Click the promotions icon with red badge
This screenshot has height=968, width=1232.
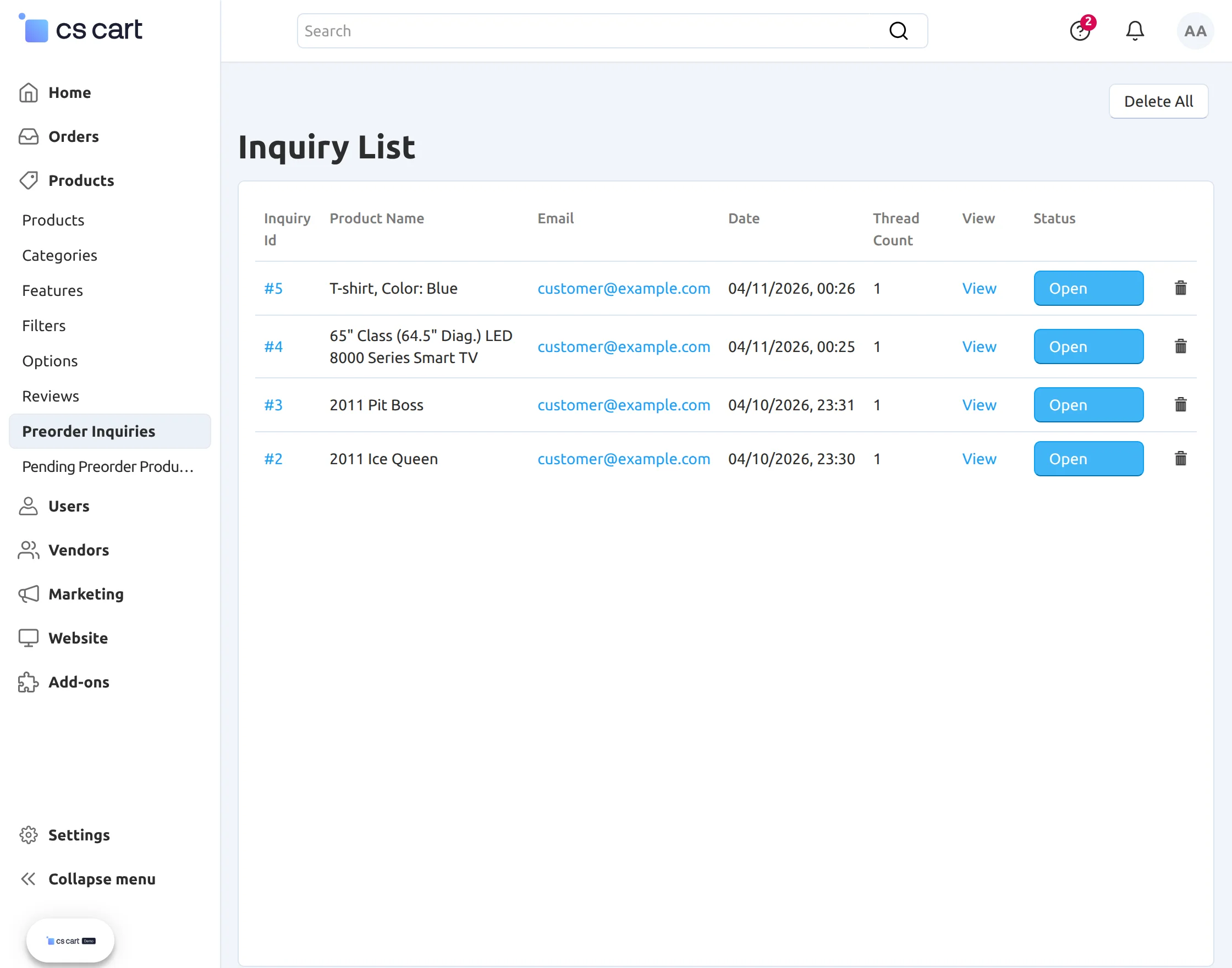tap(1081, 31)
